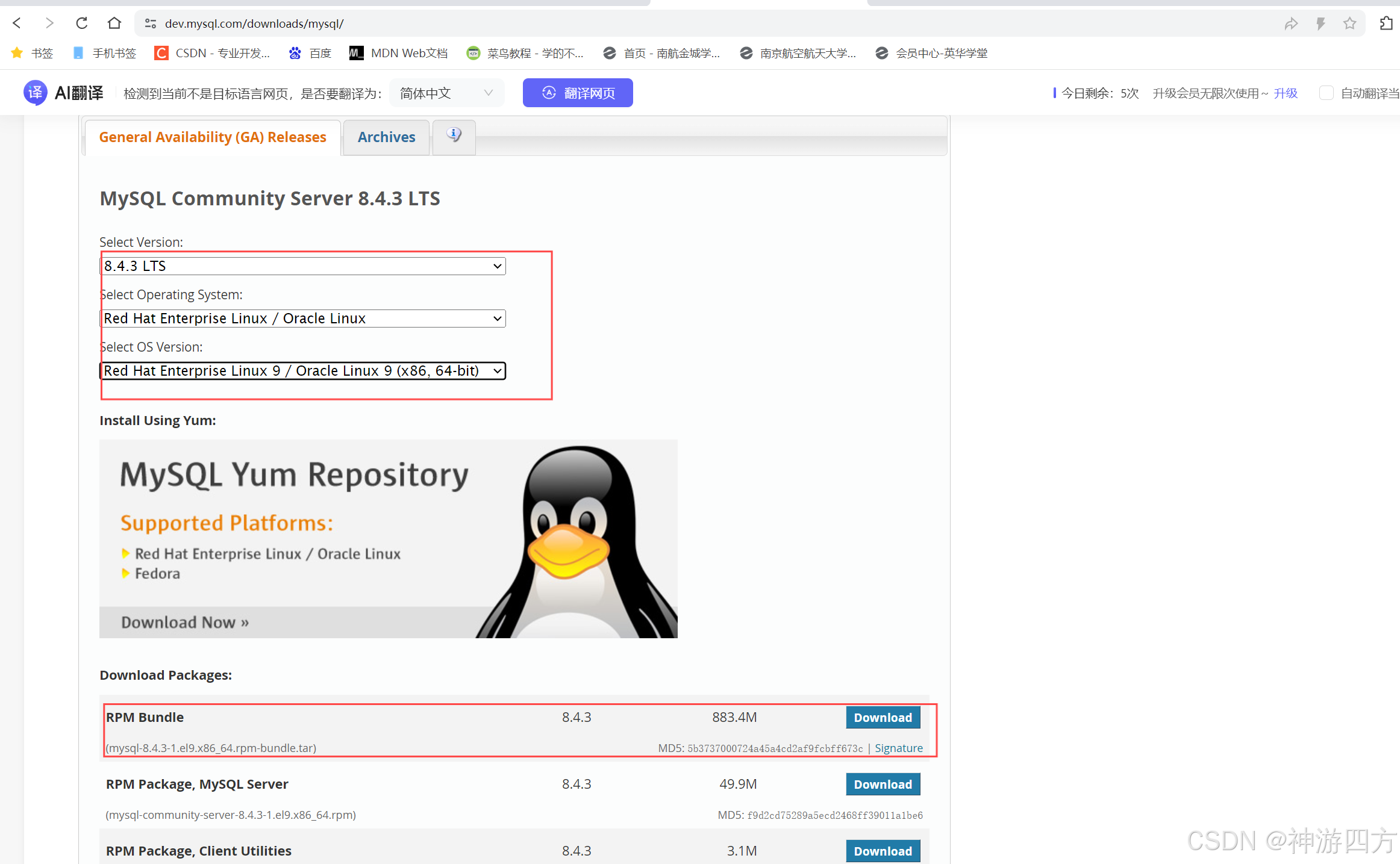This screenshot has height=864, width=1400.
Task: Download the RPM Bundle package
Action: pos(883,718)
